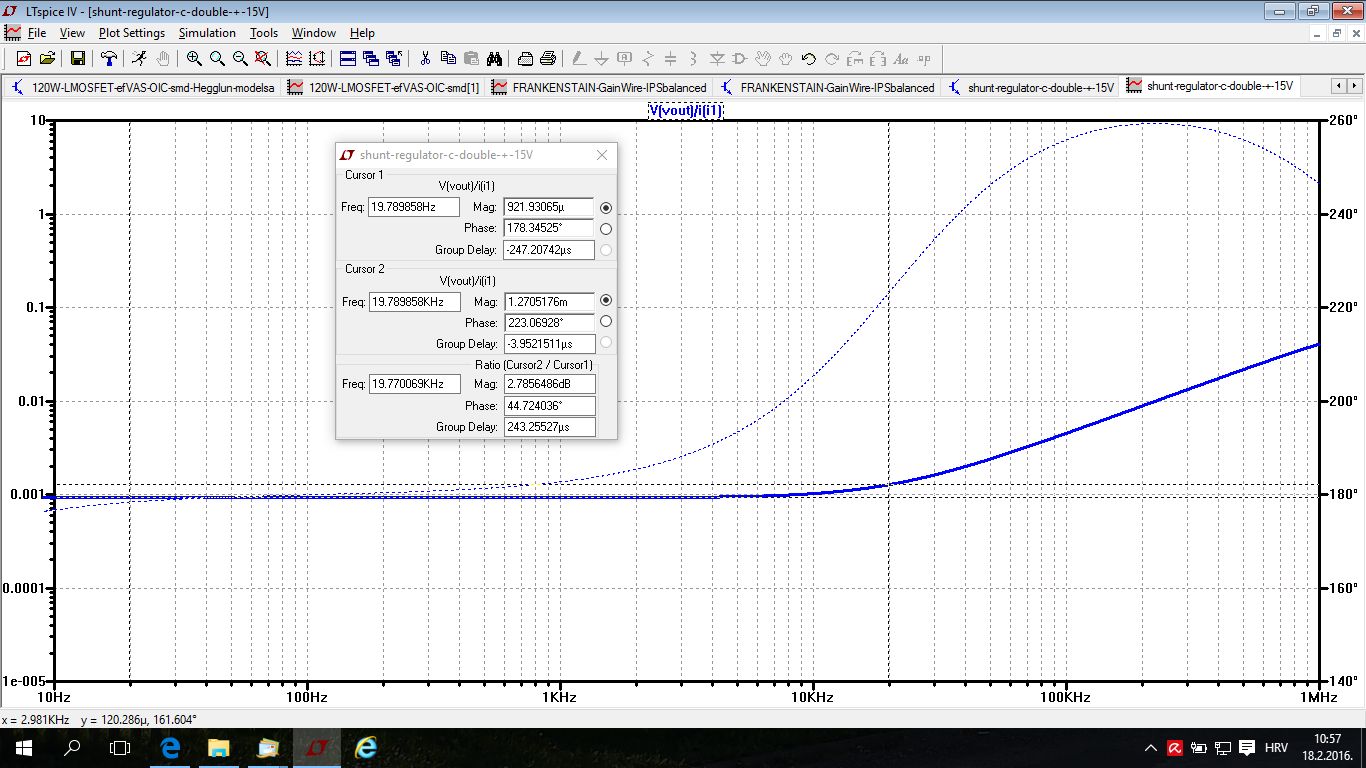This screenshot has height=768, width=1366.
Task: Open the Windows Start button
Action: tap(24, 747)
